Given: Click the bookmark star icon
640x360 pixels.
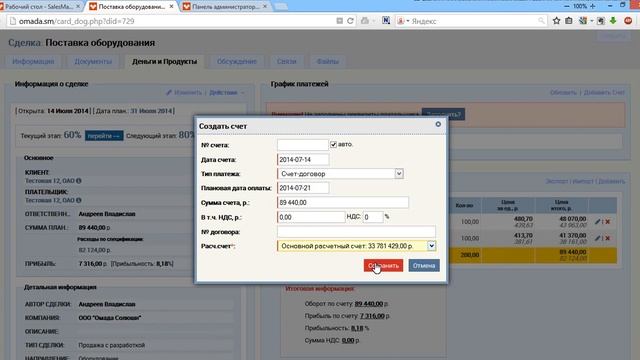Looking at the screenshot, I should [x=556, y=21].
